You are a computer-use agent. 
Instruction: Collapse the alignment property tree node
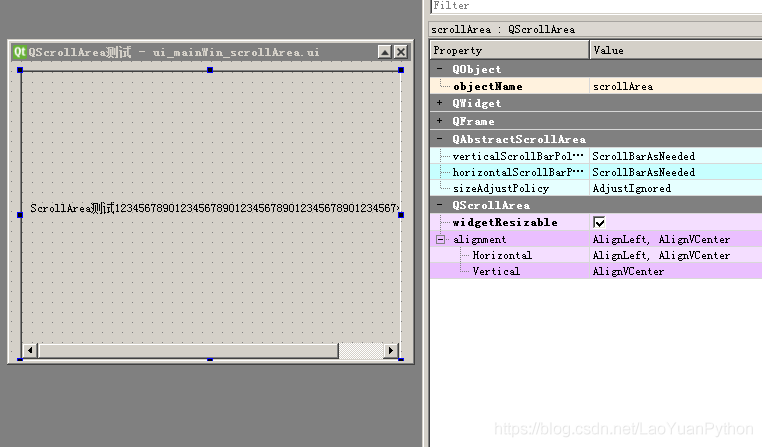click(x=440, y=240)
